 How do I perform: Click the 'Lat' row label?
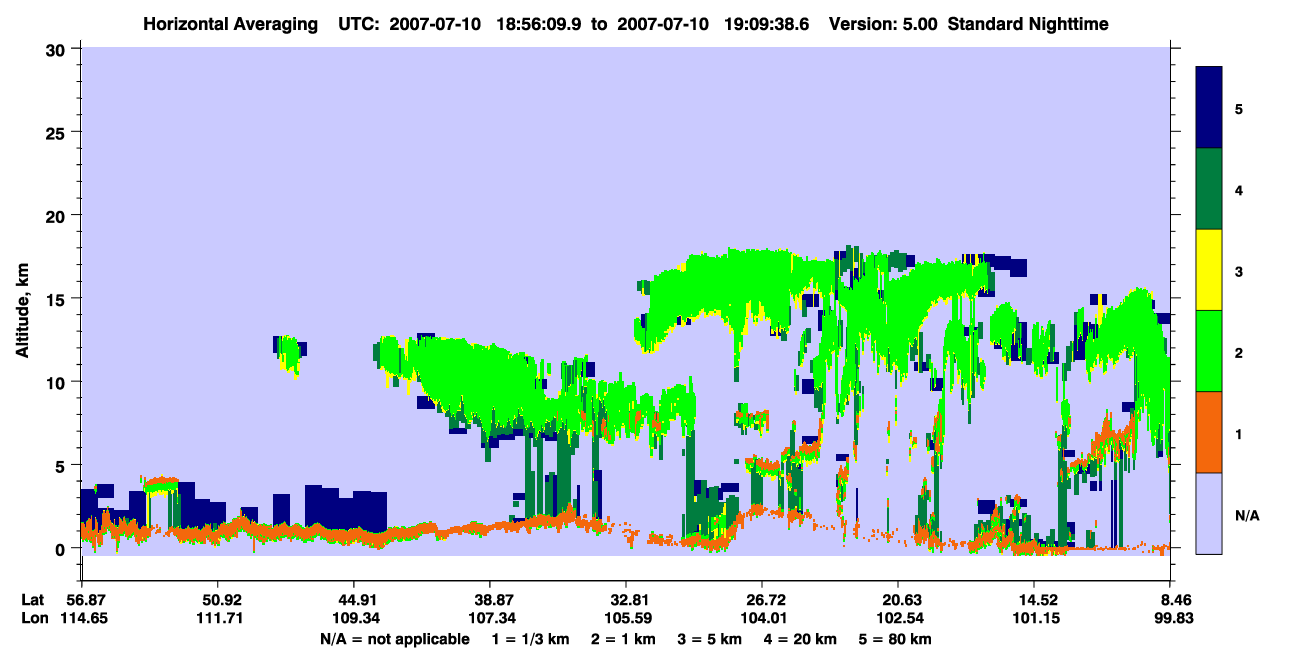pos(33,600)
